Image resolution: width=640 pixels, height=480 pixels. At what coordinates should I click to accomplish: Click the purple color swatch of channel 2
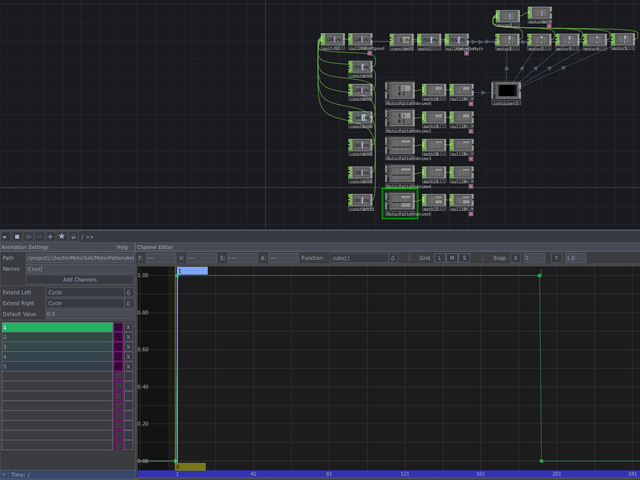(118, 337)
